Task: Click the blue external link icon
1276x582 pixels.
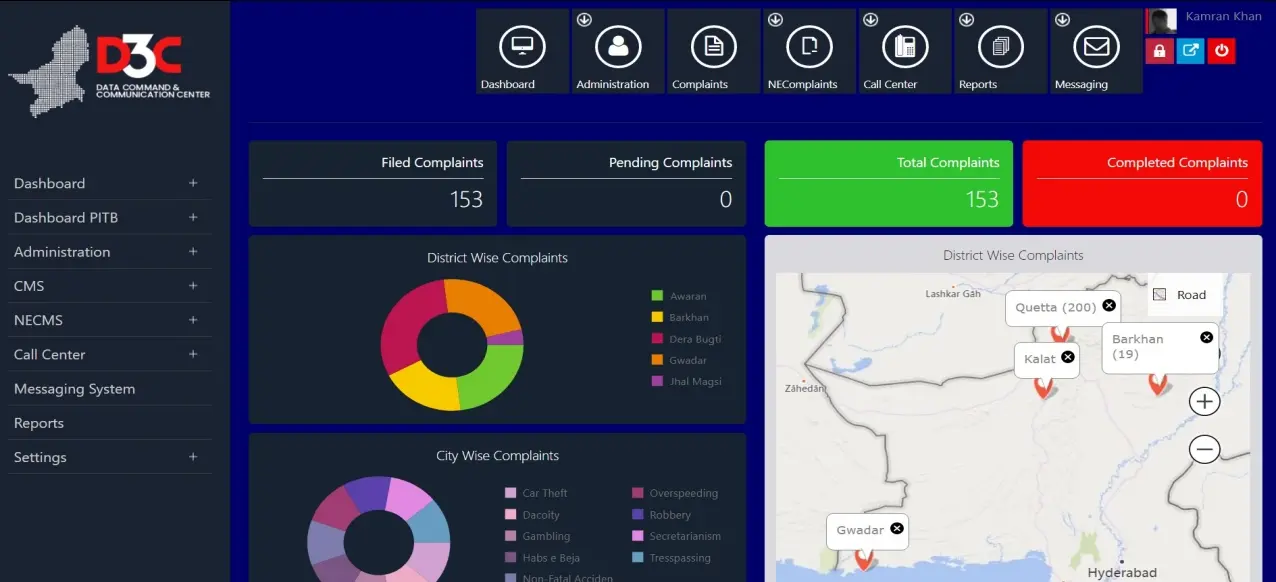Action: pyautogui.click(x=1190, y=51)
